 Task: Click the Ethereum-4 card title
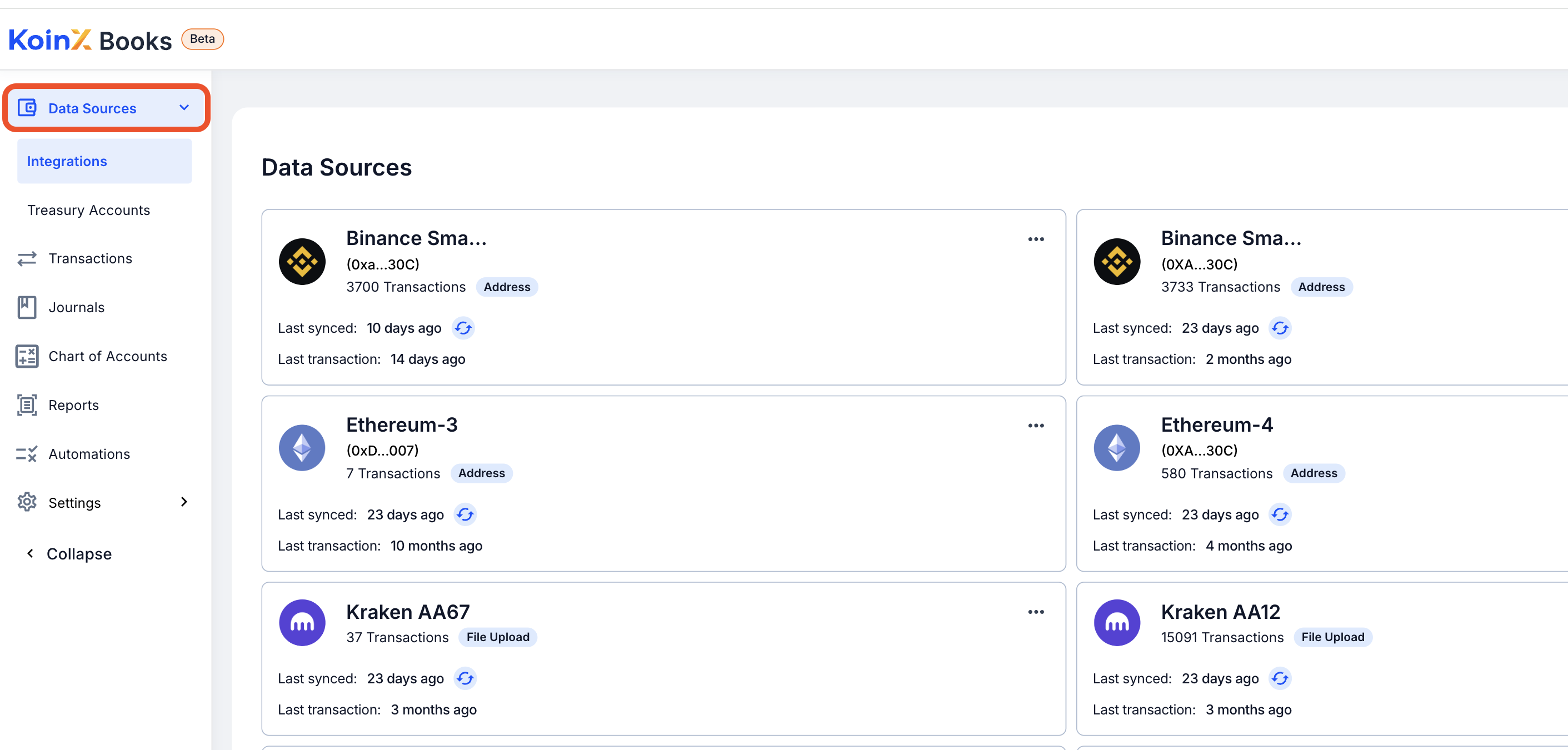[1217, 424]
